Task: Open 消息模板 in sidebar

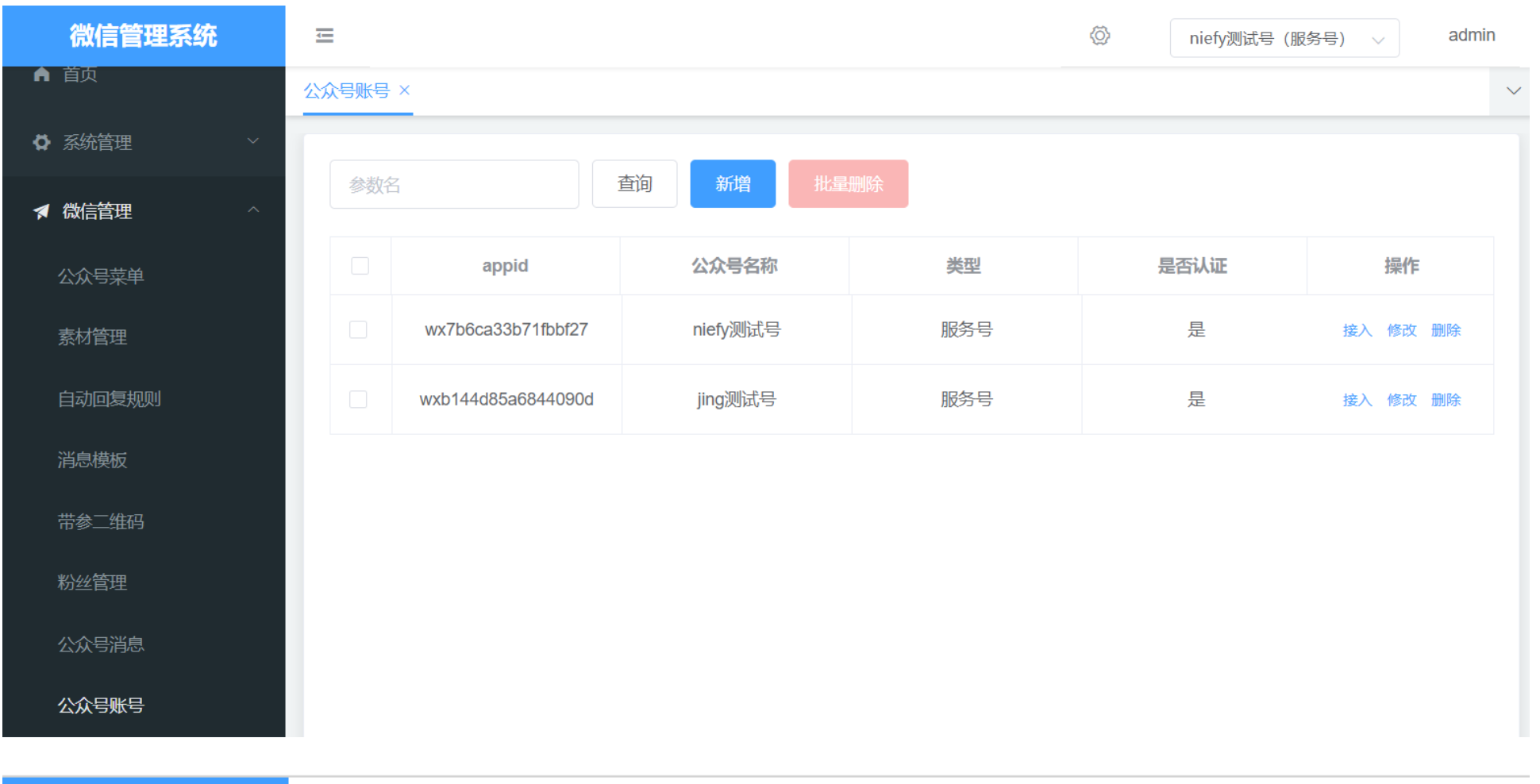Action: tap(92, 460)
